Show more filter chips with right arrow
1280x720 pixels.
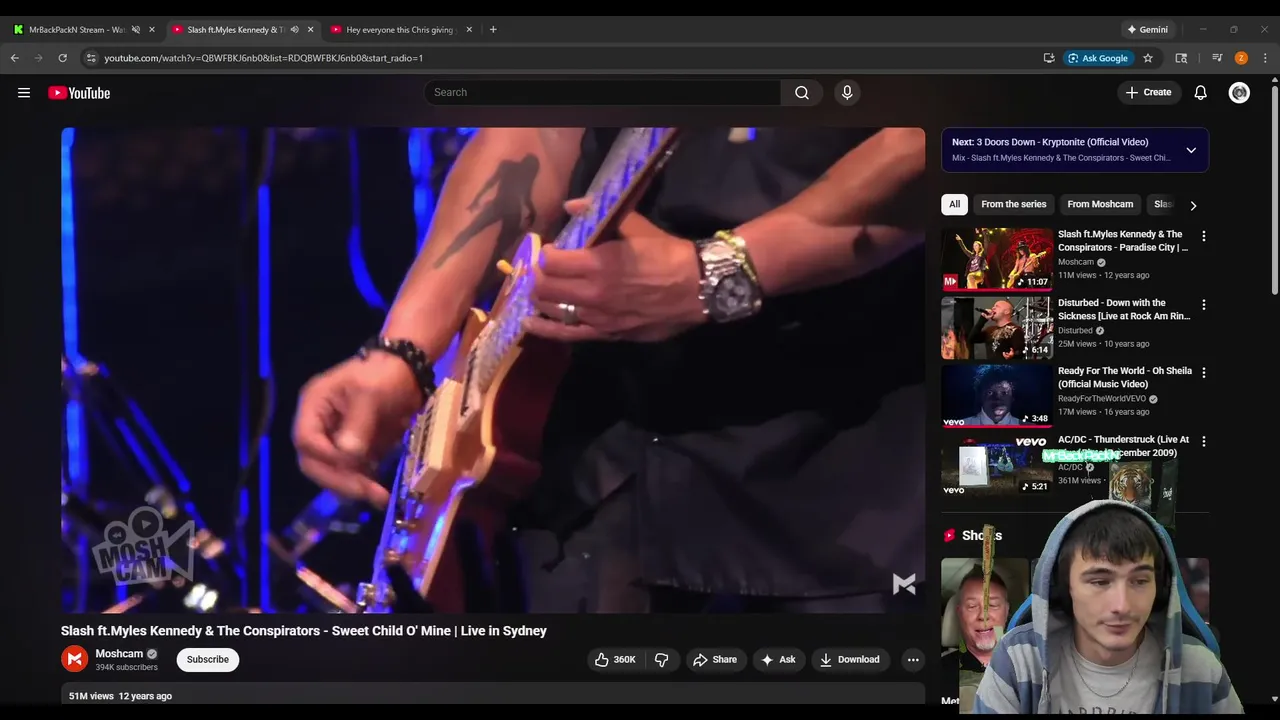pyautogui.click(x=1193, y=205)
